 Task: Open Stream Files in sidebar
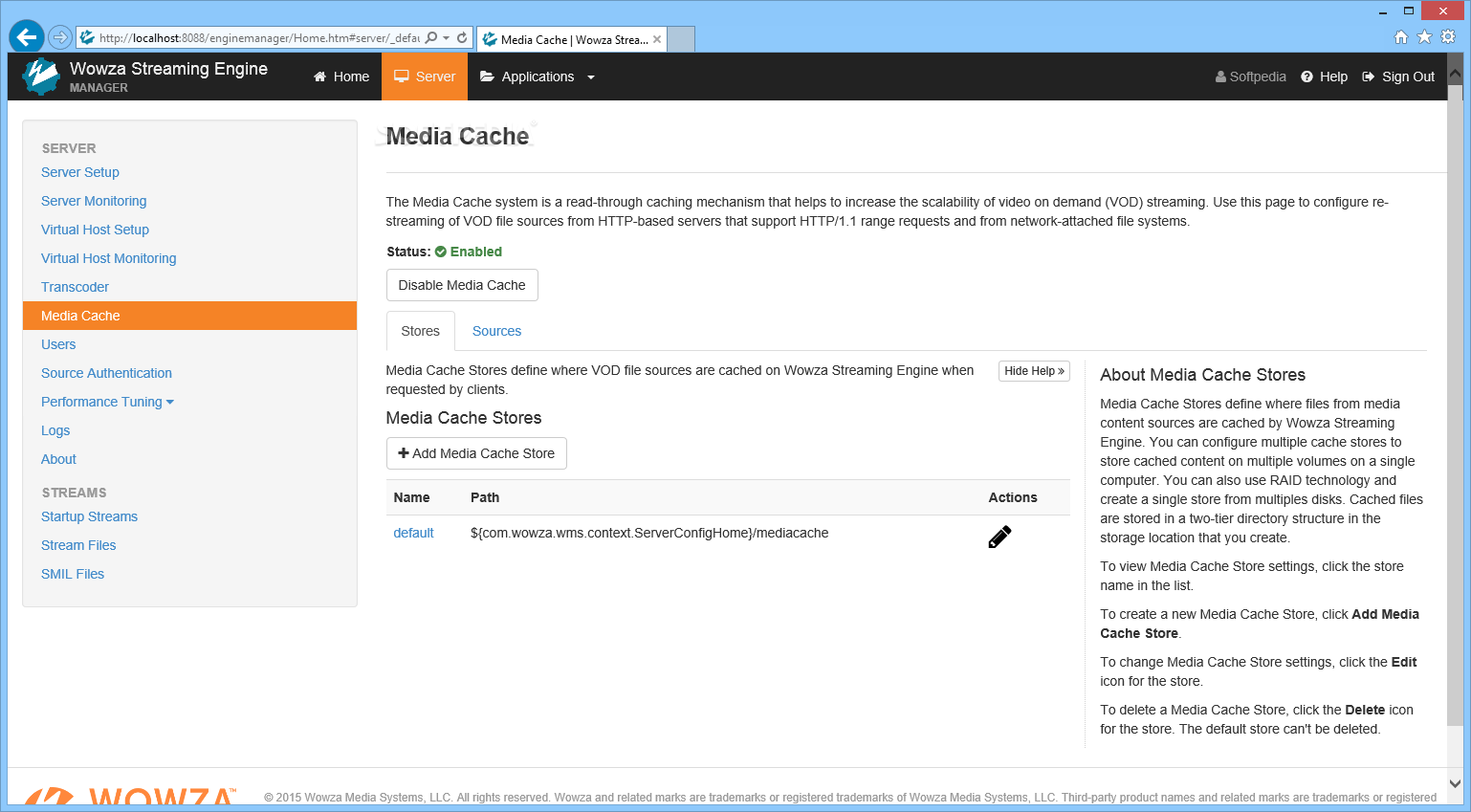click(x=78, y=545)
